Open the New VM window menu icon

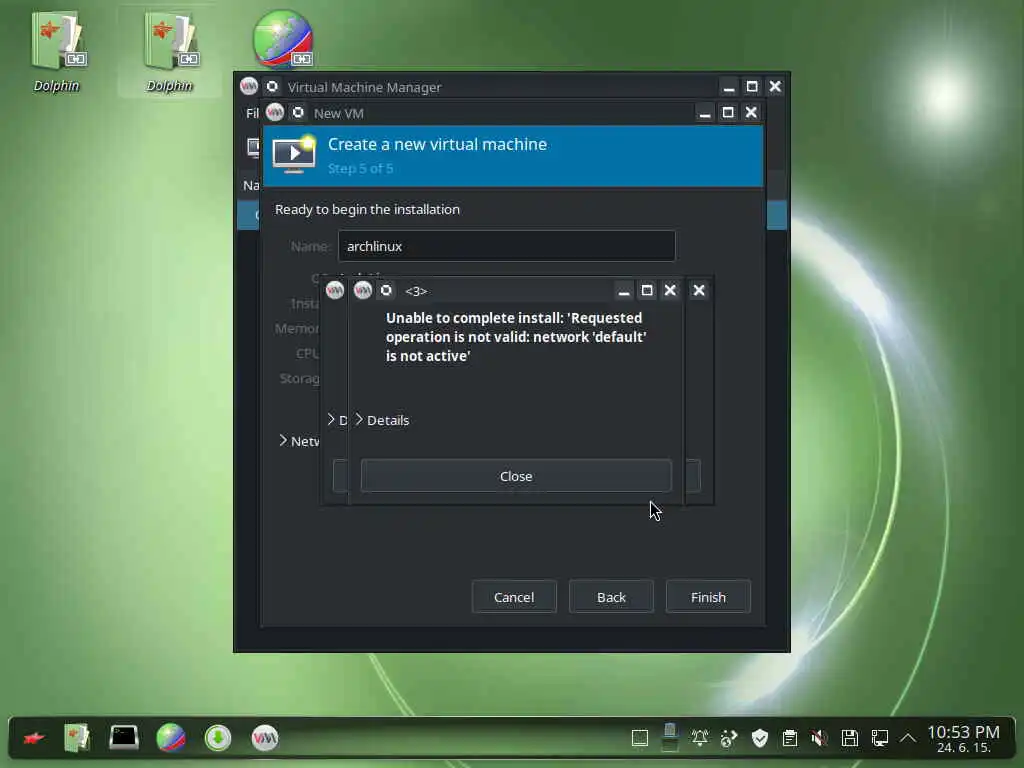click(275, 112)
